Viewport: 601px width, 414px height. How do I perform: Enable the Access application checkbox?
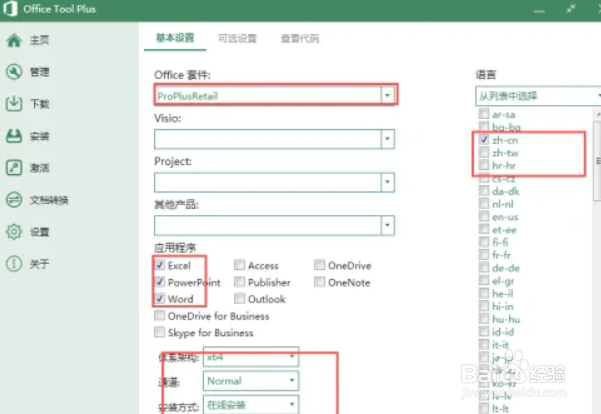point(240,265)
